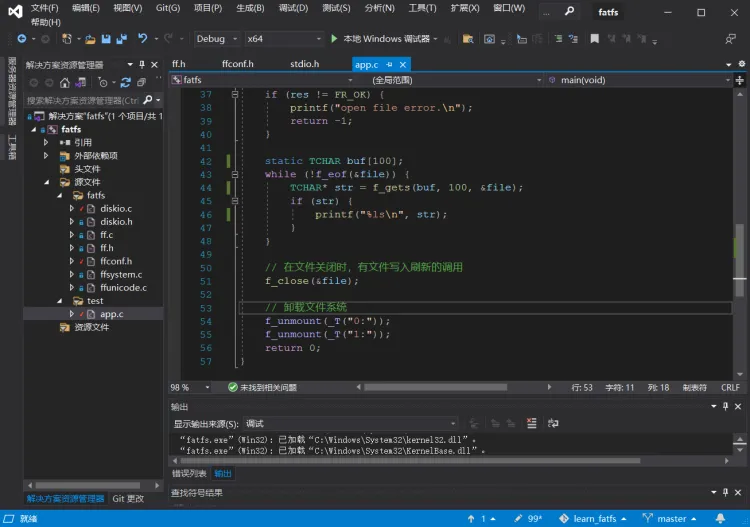The width and height of the screenshot is (750, 527).
Task: Click the Save All icon in toolbar
Action: 121,39
